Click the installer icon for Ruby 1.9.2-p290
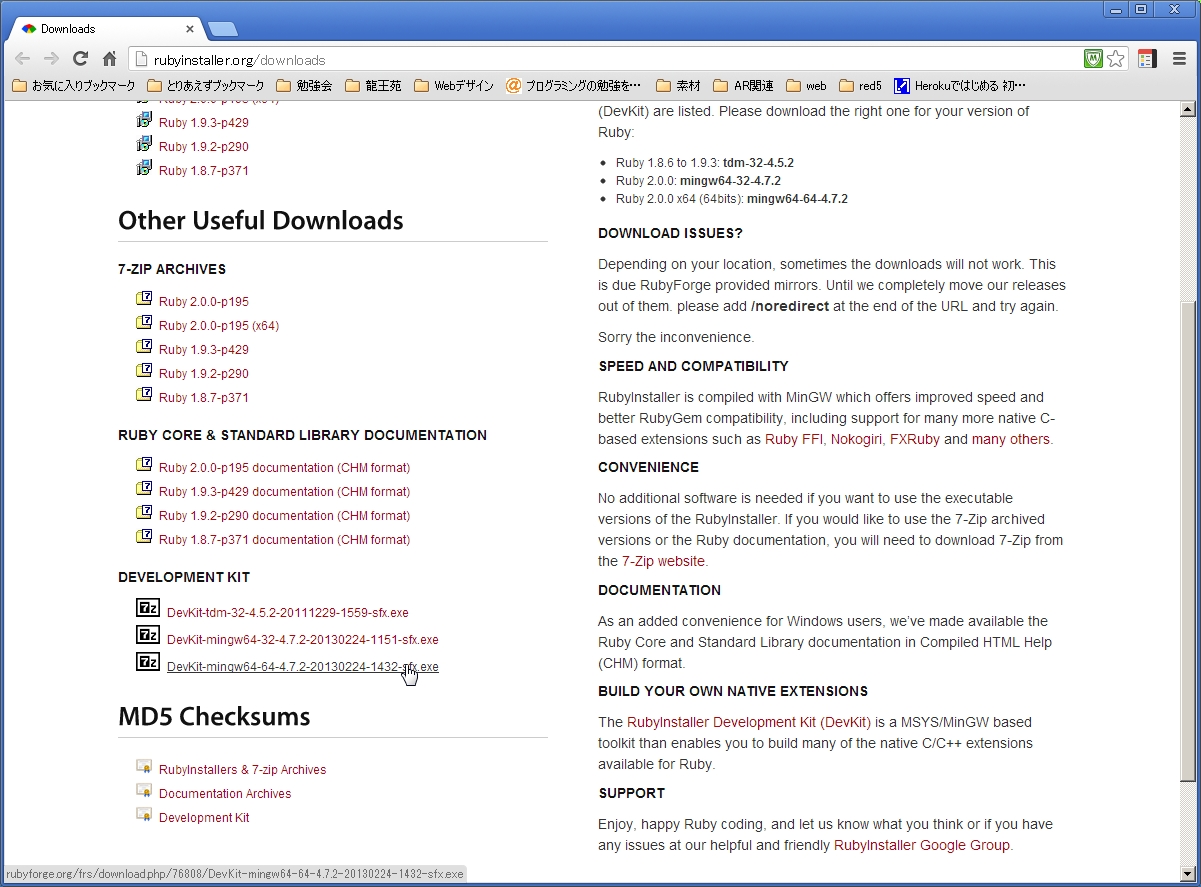The width and height of the screenshot is (1201, 887). (x=144, y=145)
